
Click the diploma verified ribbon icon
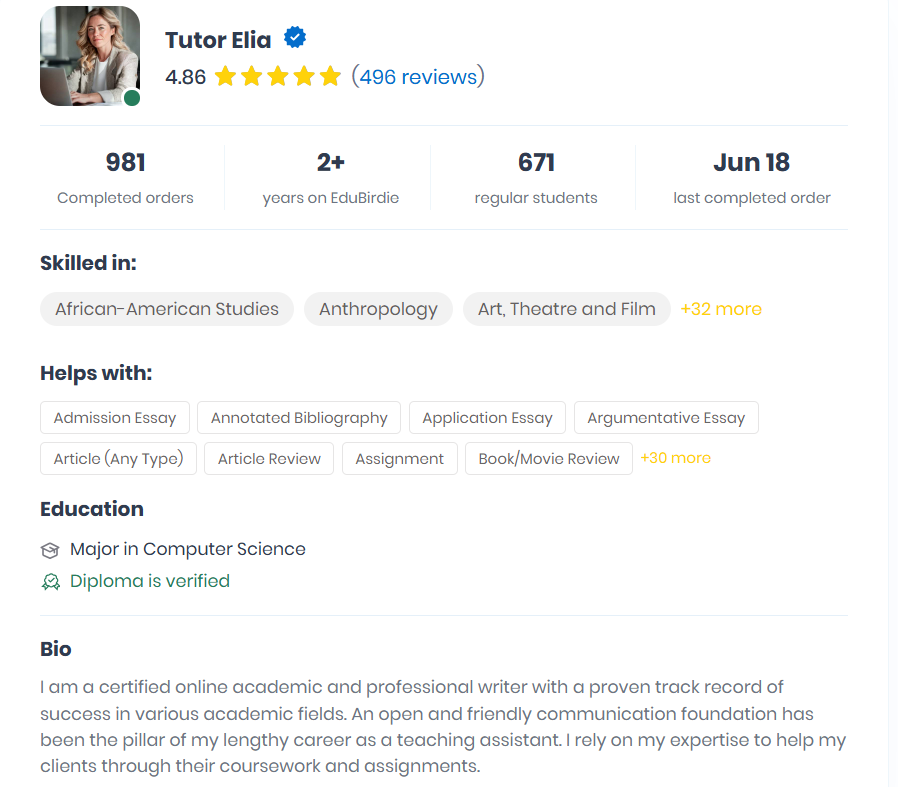[x=50, y=582]
